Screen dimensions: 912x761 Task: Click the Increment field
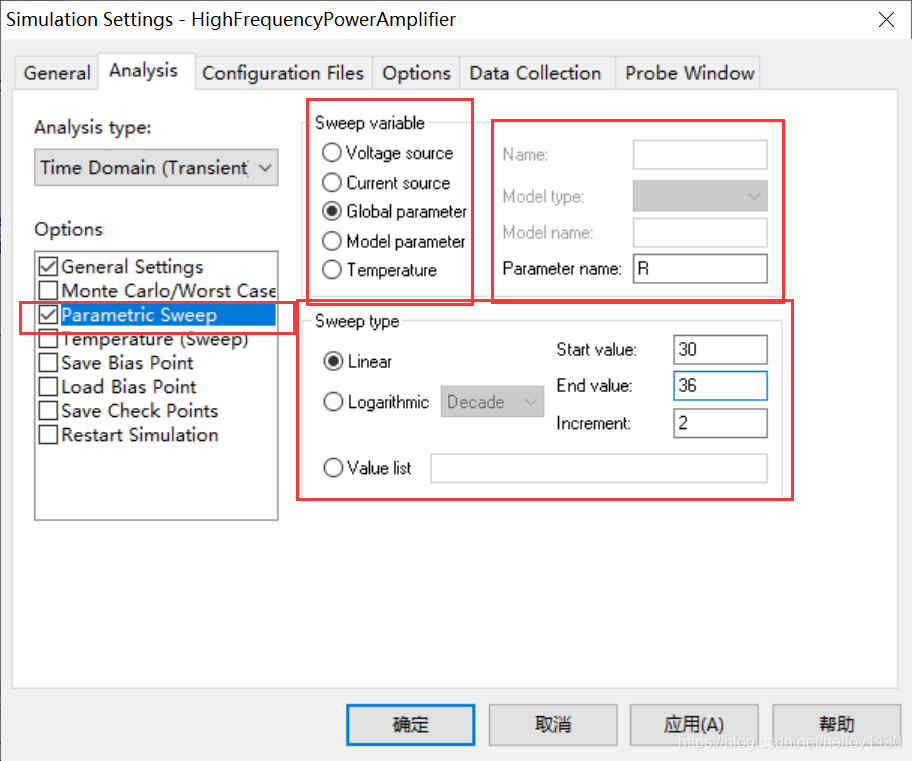[721, 423]
